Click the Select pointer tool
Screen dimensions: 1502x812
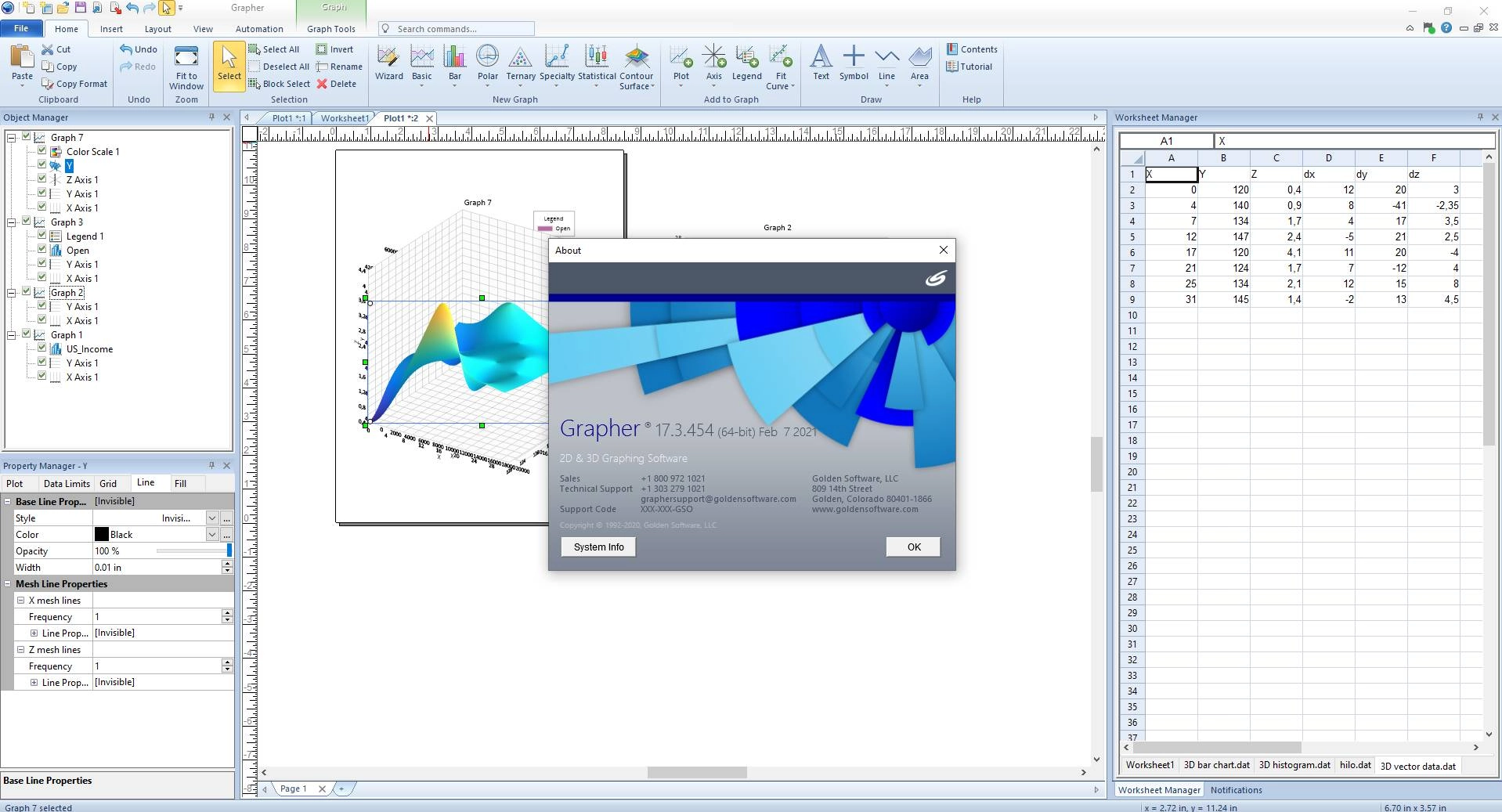coord(229,66)
